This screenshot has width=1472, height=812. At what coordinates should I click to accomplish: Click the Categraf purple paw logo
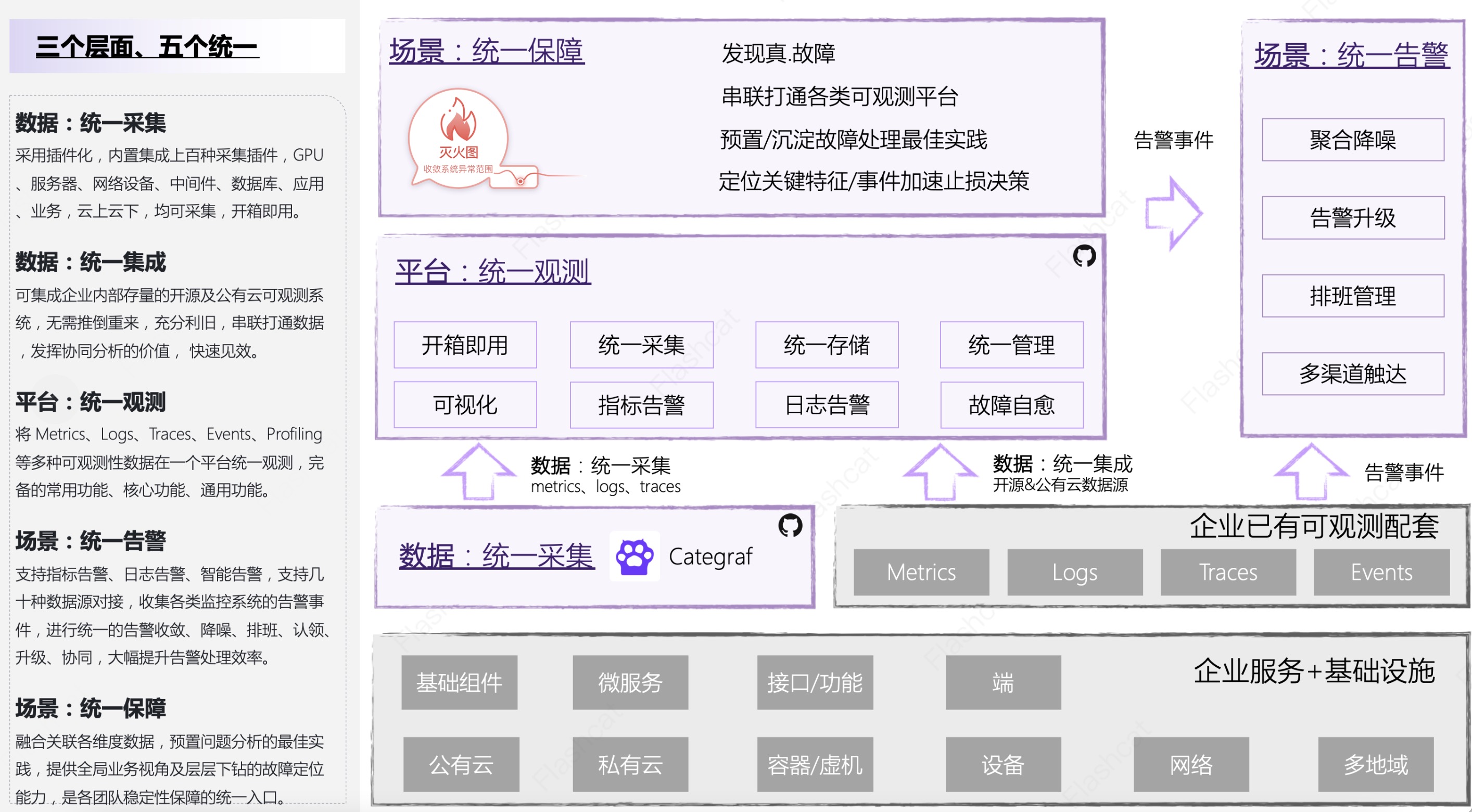635,556
